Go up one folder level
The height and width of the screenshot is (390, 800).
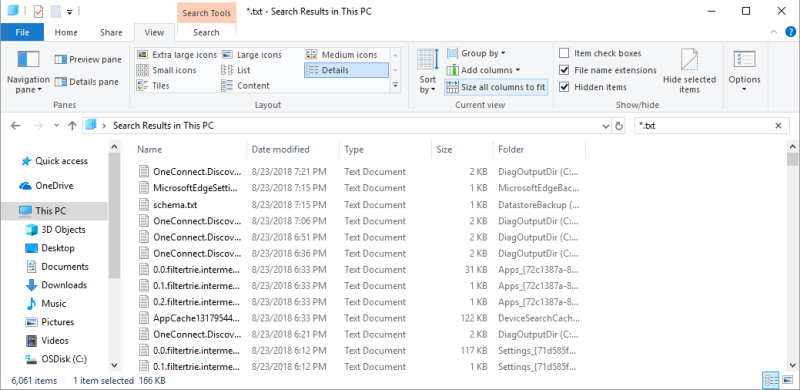[72, 126]
